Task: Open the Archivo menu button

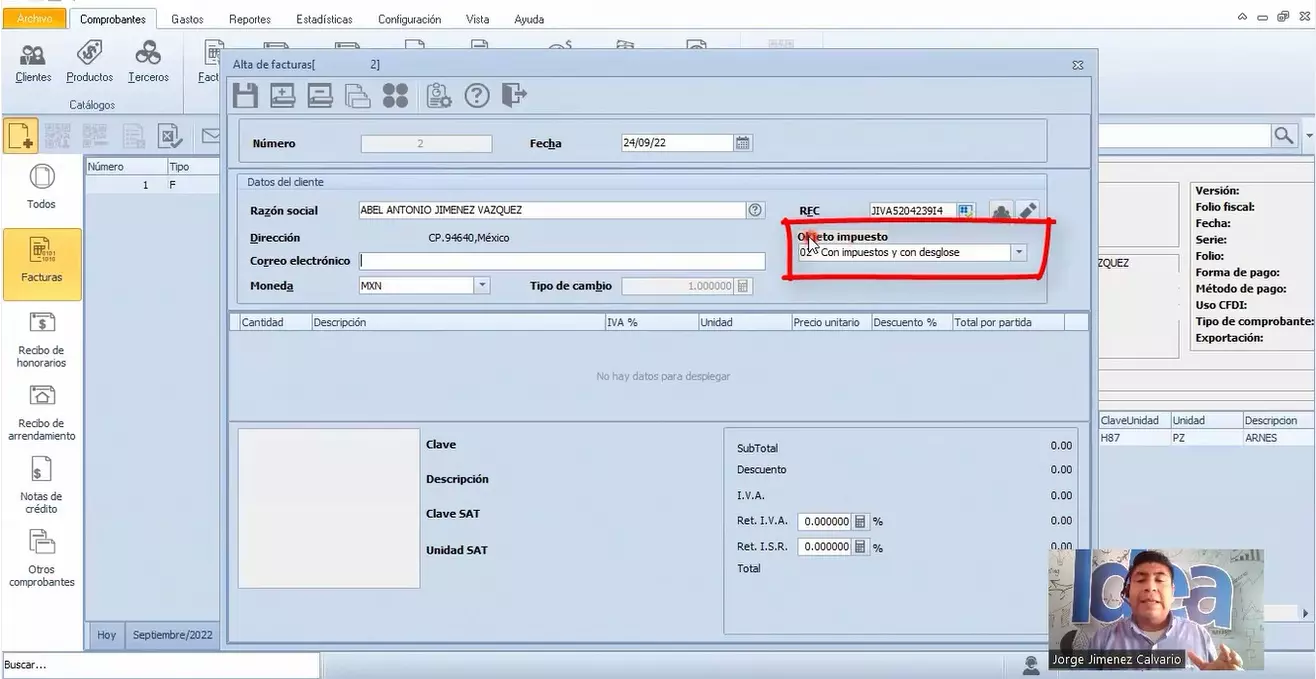Action: (34, 19)
